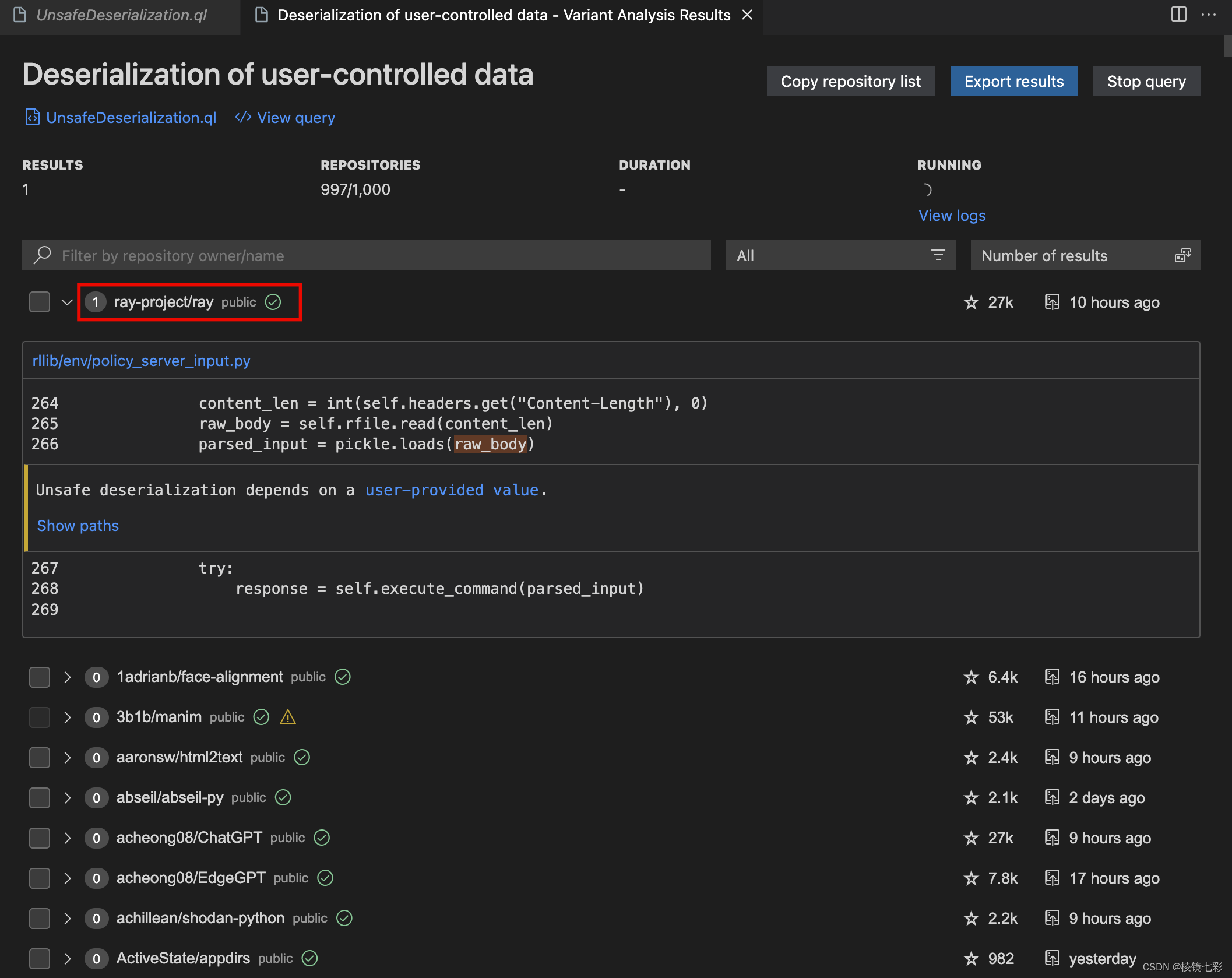Click the split editor icon
This screenshot has width=1232, height=978.
[x=1178, y=15]
